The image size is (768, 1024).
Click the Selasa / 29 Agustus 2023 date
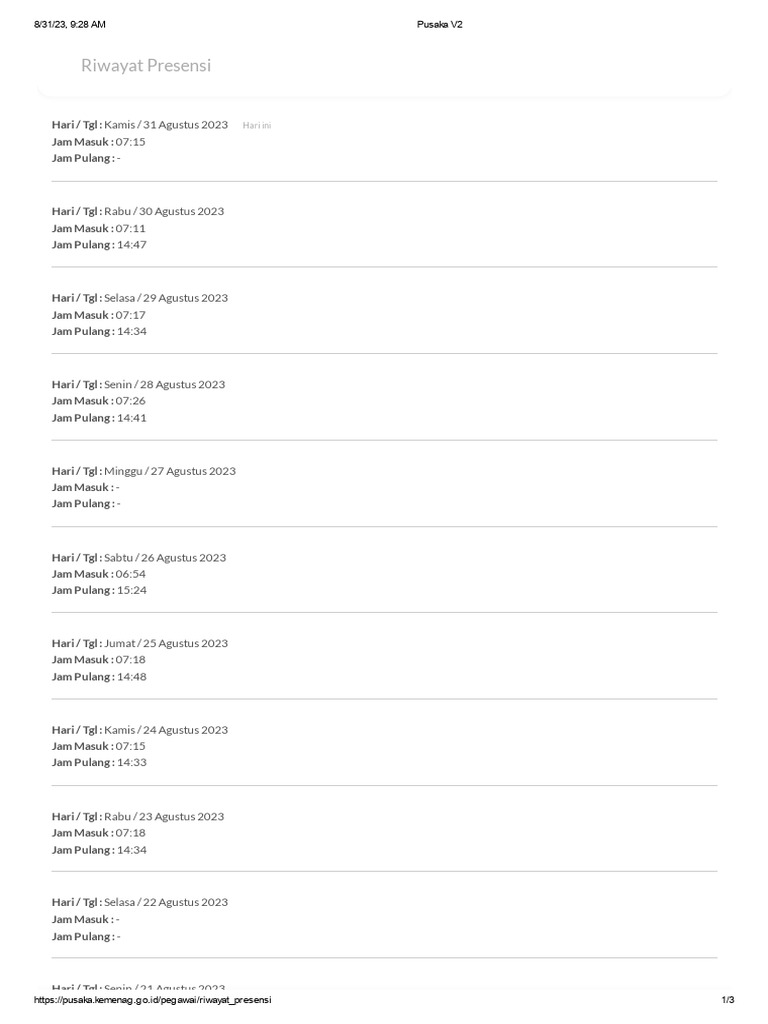tap(166, 298)
